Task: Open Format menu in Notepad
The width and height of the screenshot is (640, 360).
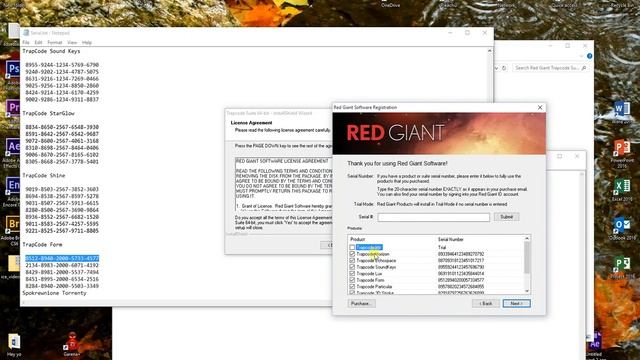Action: 55,42
